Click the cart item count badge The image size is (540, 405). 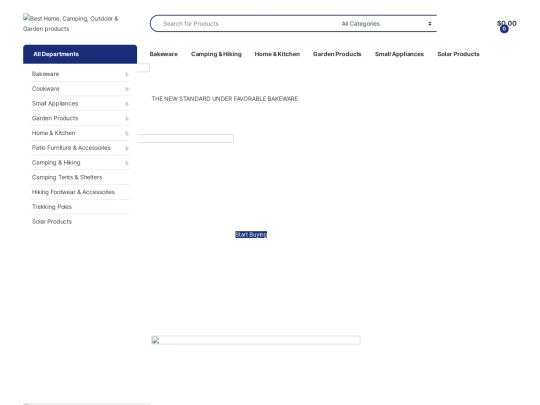click(x=504, y=29)
